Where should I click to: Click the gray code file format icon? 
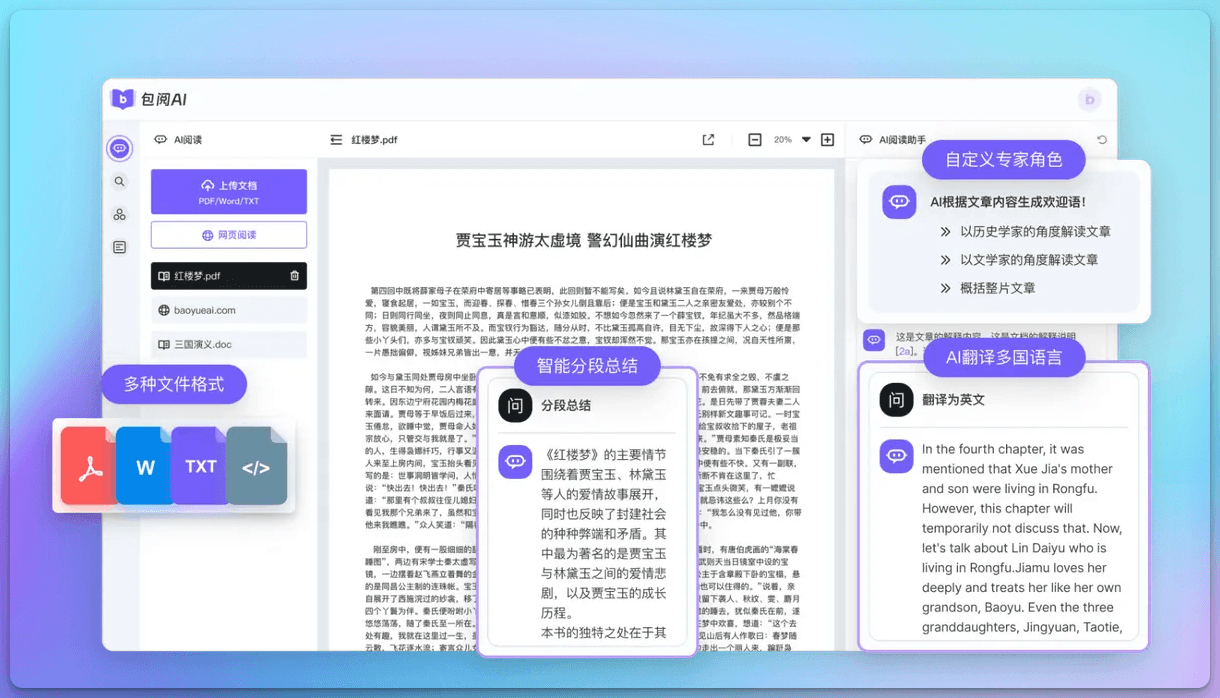tap(256, 466)
